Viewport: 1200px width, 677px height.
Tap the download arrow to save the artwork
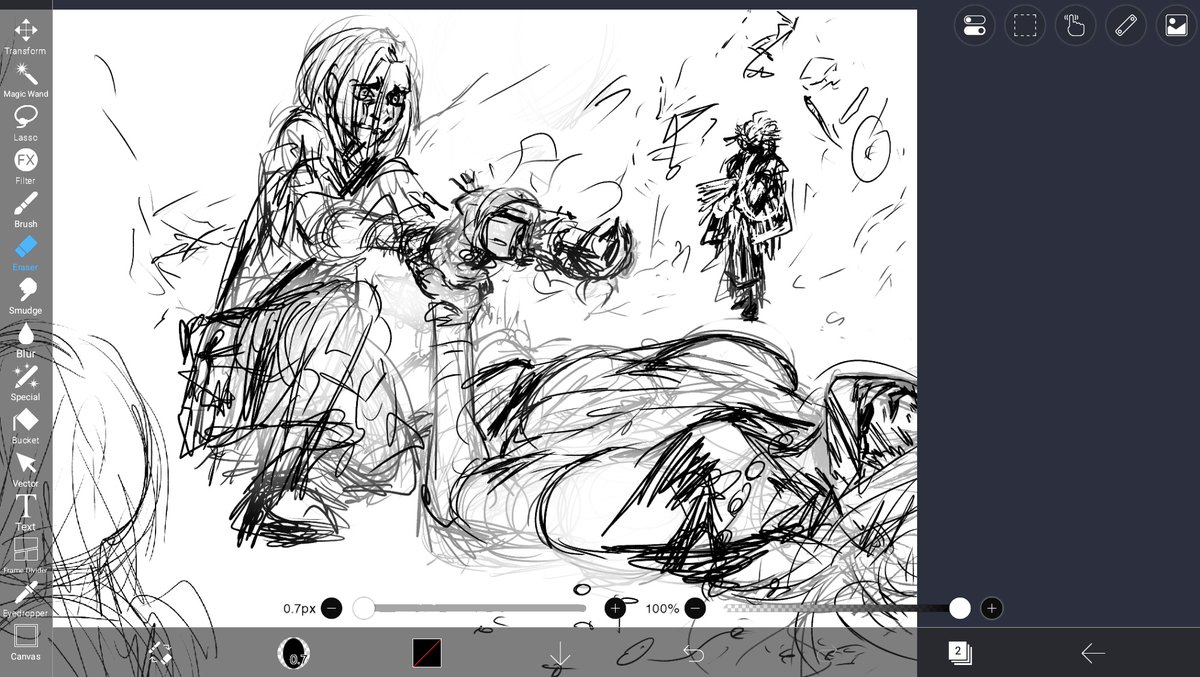click(560, 655)
